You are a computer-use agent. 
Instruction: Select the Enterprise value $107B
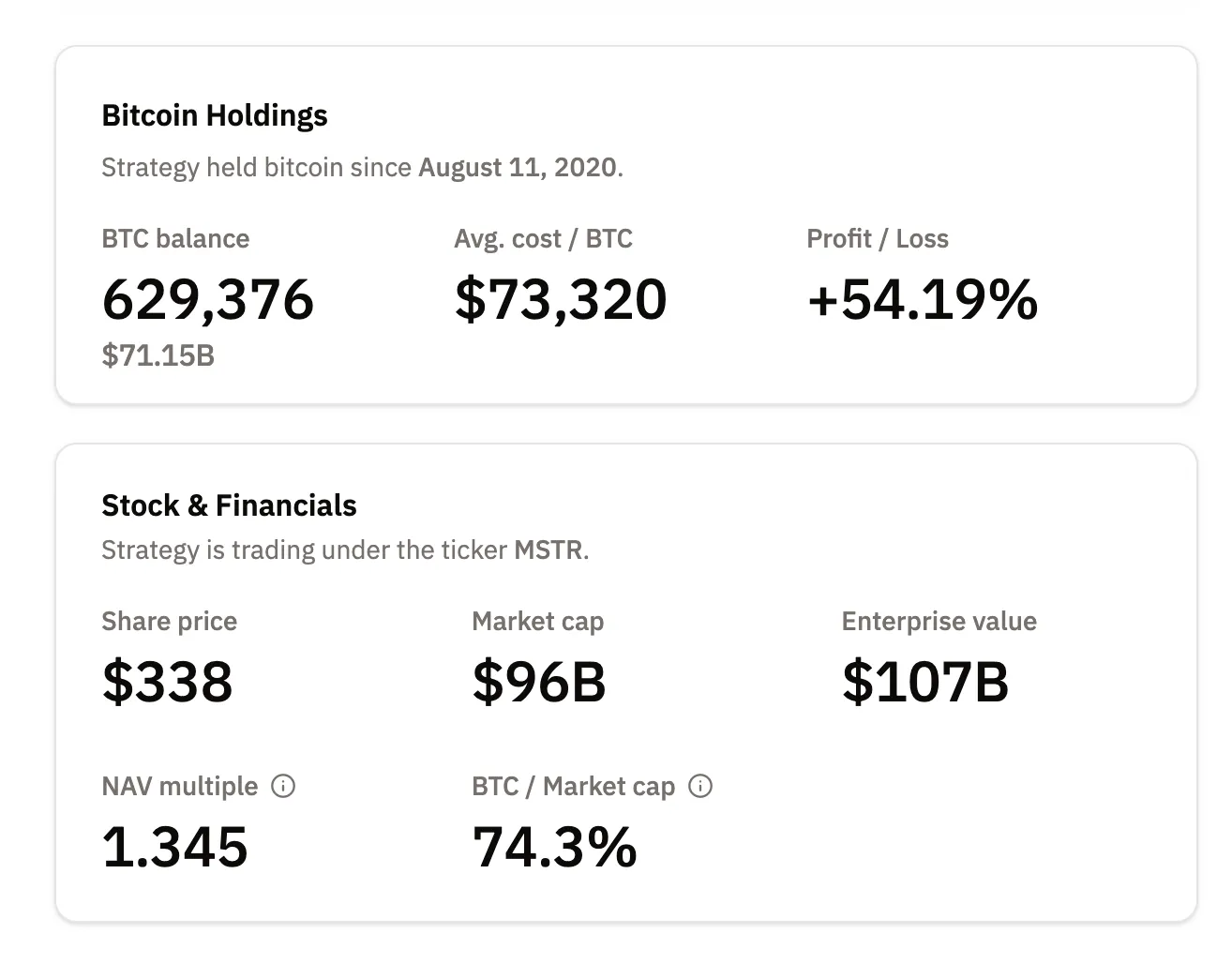(x=926, y=683)
